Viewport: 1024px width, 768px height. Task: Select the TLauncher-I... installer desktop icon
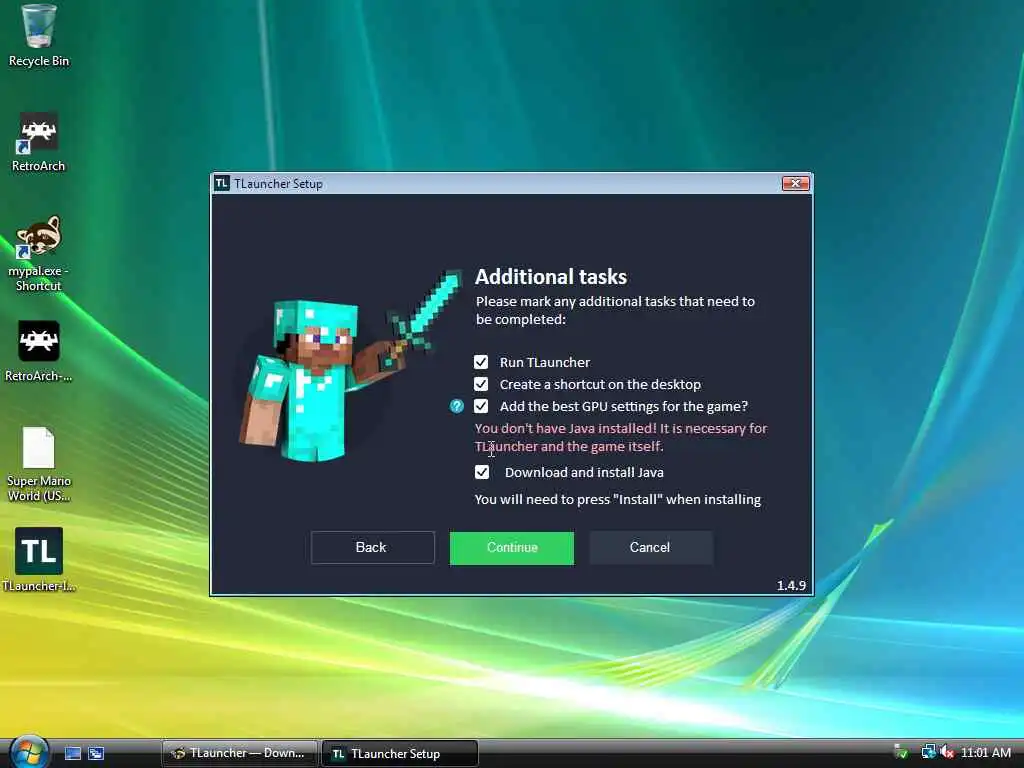tap(39, 560)
